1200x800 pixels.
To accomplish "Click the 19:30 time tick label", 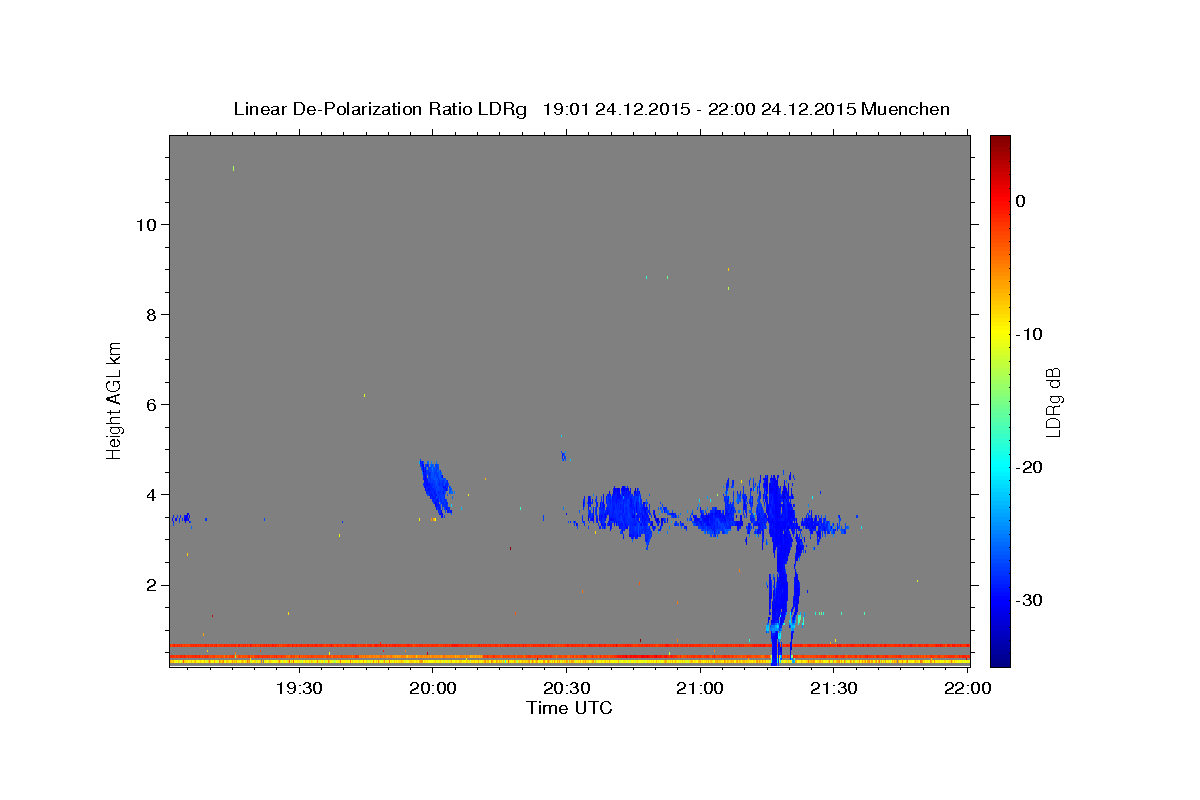I will (x=299, y=689).
